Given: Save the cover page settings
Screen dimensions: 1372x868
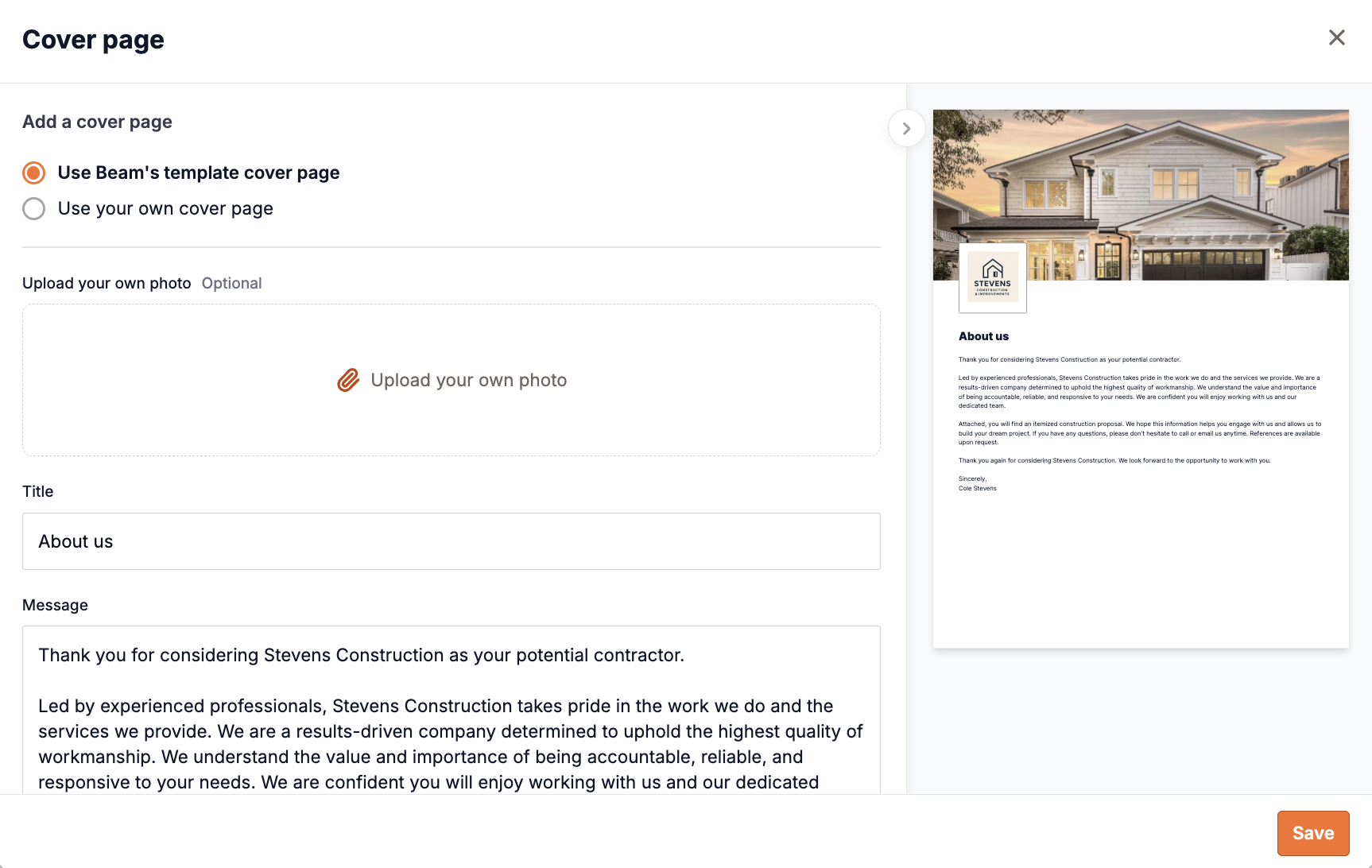Looking at the screenshot, I should tap(1312, 833).
